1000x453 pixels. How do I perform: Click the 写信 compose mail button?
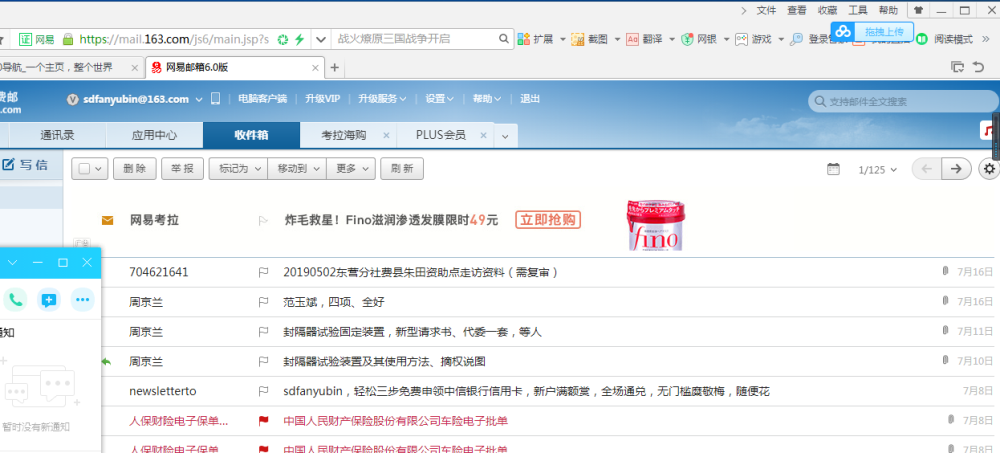coord(26,165)
